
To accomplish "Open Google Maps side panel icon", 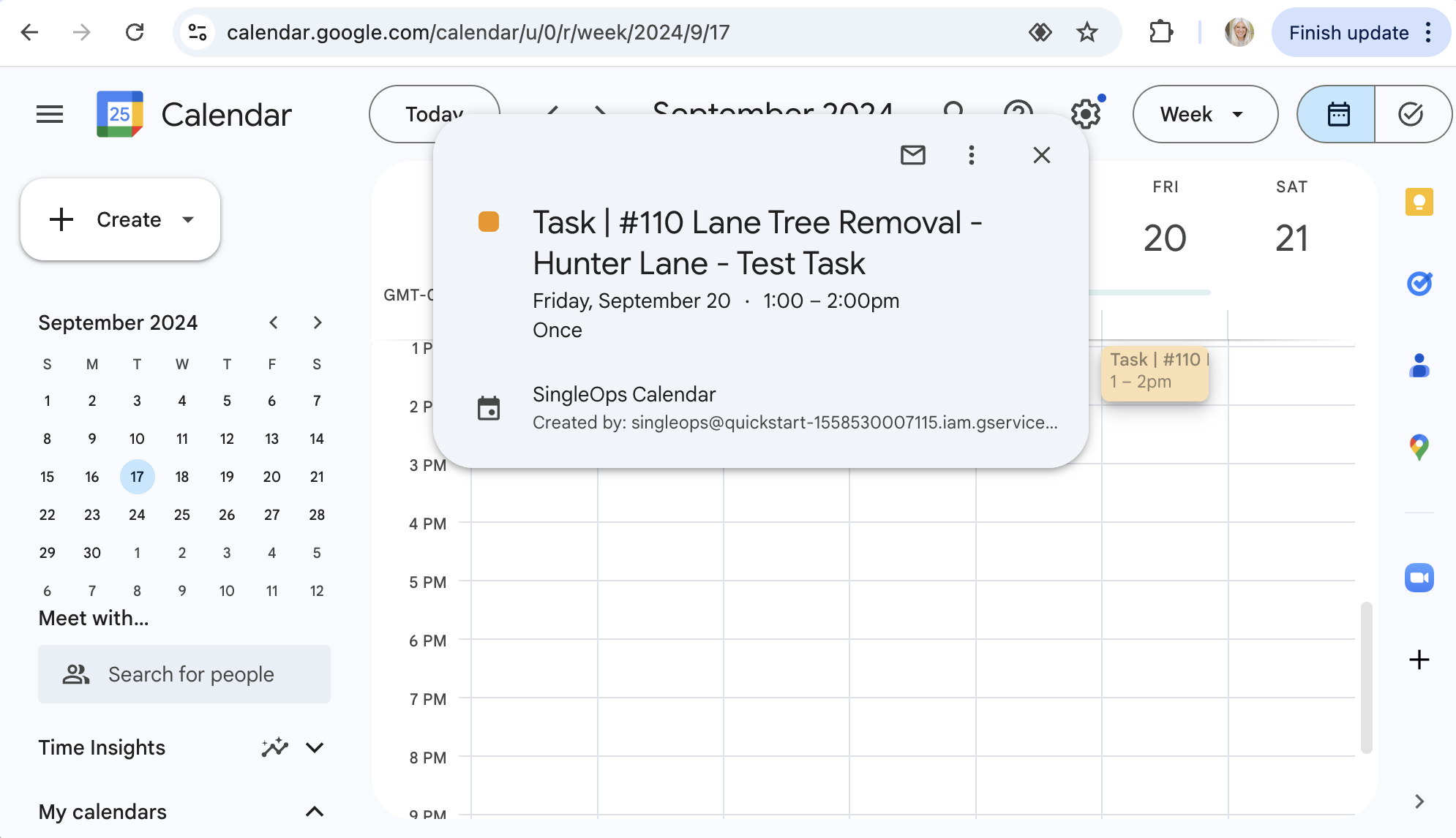I will (x=1419, y=447).
